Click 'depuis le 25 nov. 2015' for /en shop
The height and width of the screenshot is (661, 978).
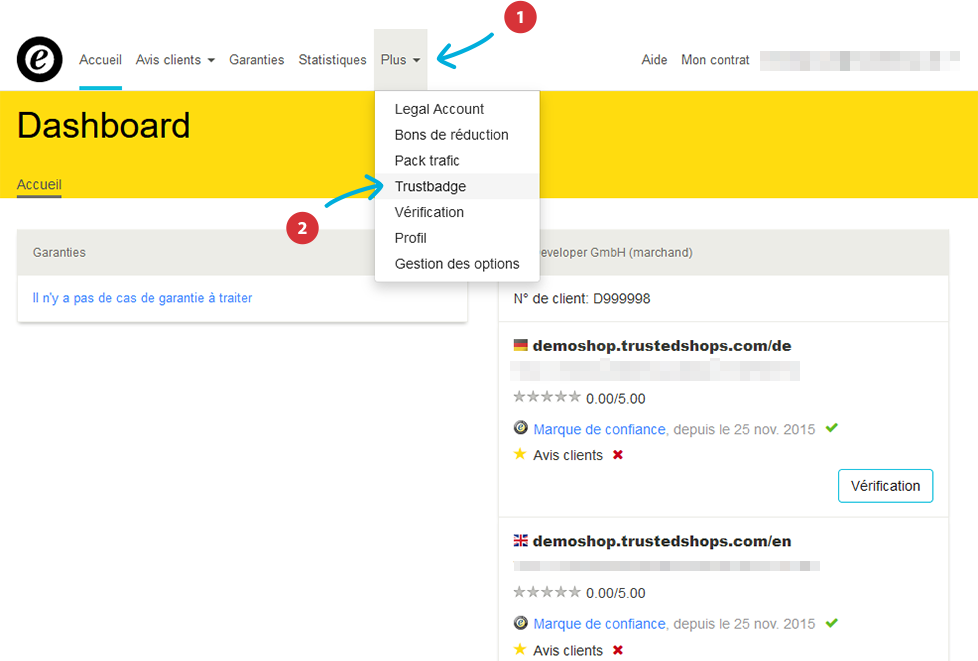[744, 624]
